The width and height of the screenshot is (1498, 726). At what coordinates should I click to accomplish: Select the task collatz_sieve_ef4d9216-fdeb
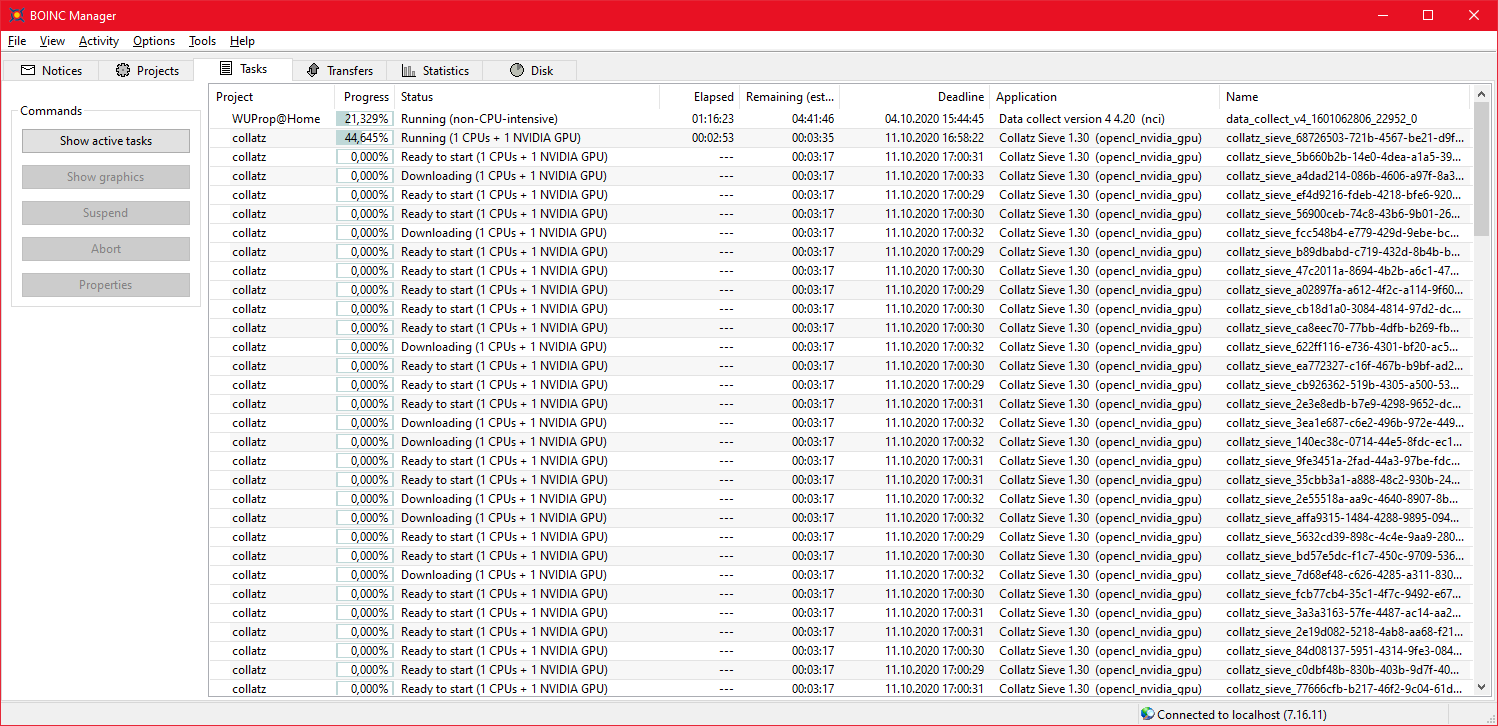click(x=1342, y=195)
